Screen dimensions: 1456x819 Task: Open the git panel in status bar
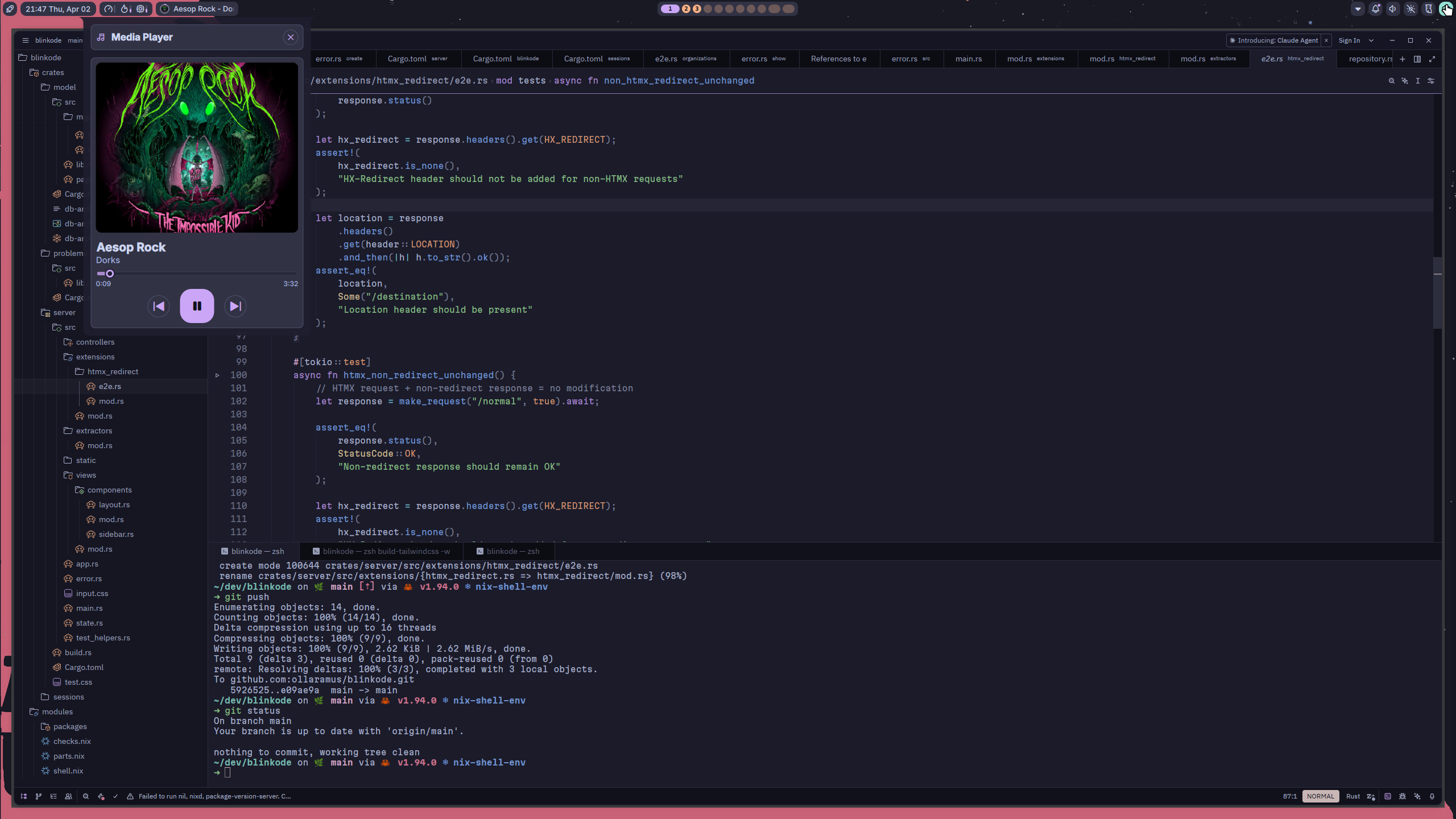coord(39,796)
